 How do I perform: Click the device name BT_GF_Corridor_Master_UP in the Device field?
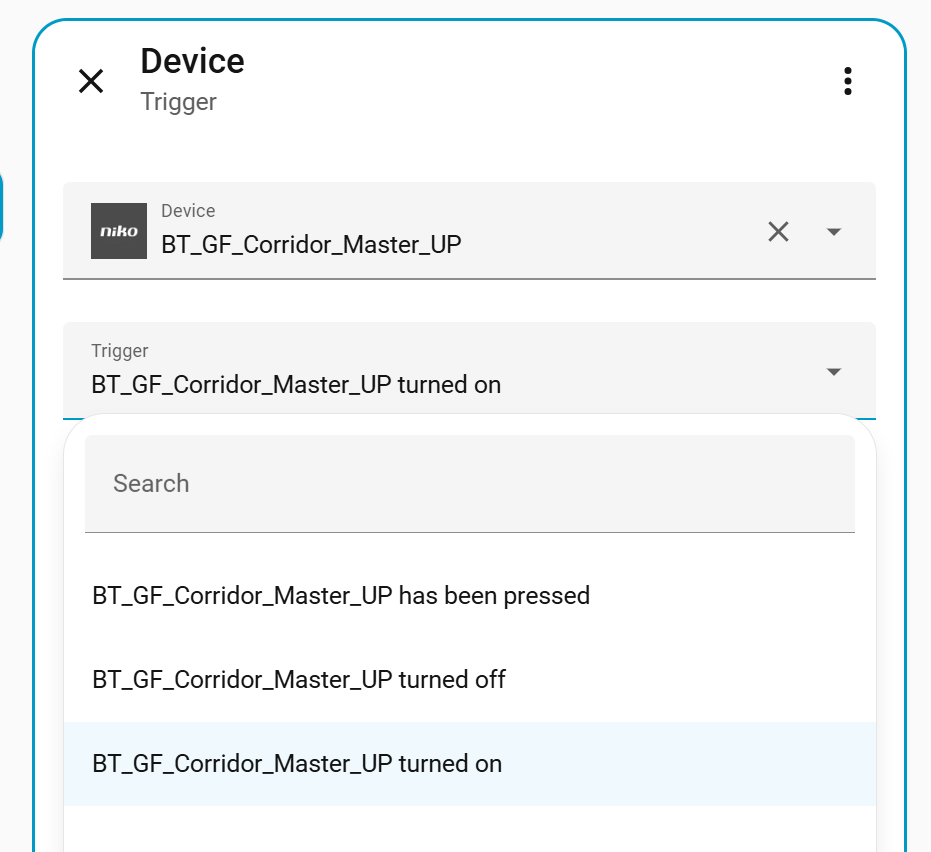[x=311, y=244]
